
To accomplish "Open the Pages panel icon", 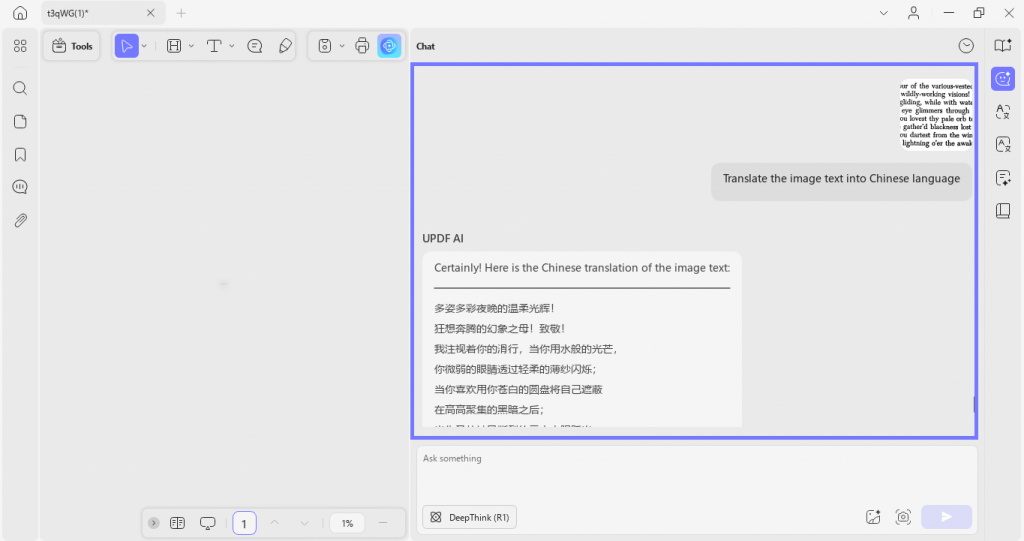I will [20, 122].
